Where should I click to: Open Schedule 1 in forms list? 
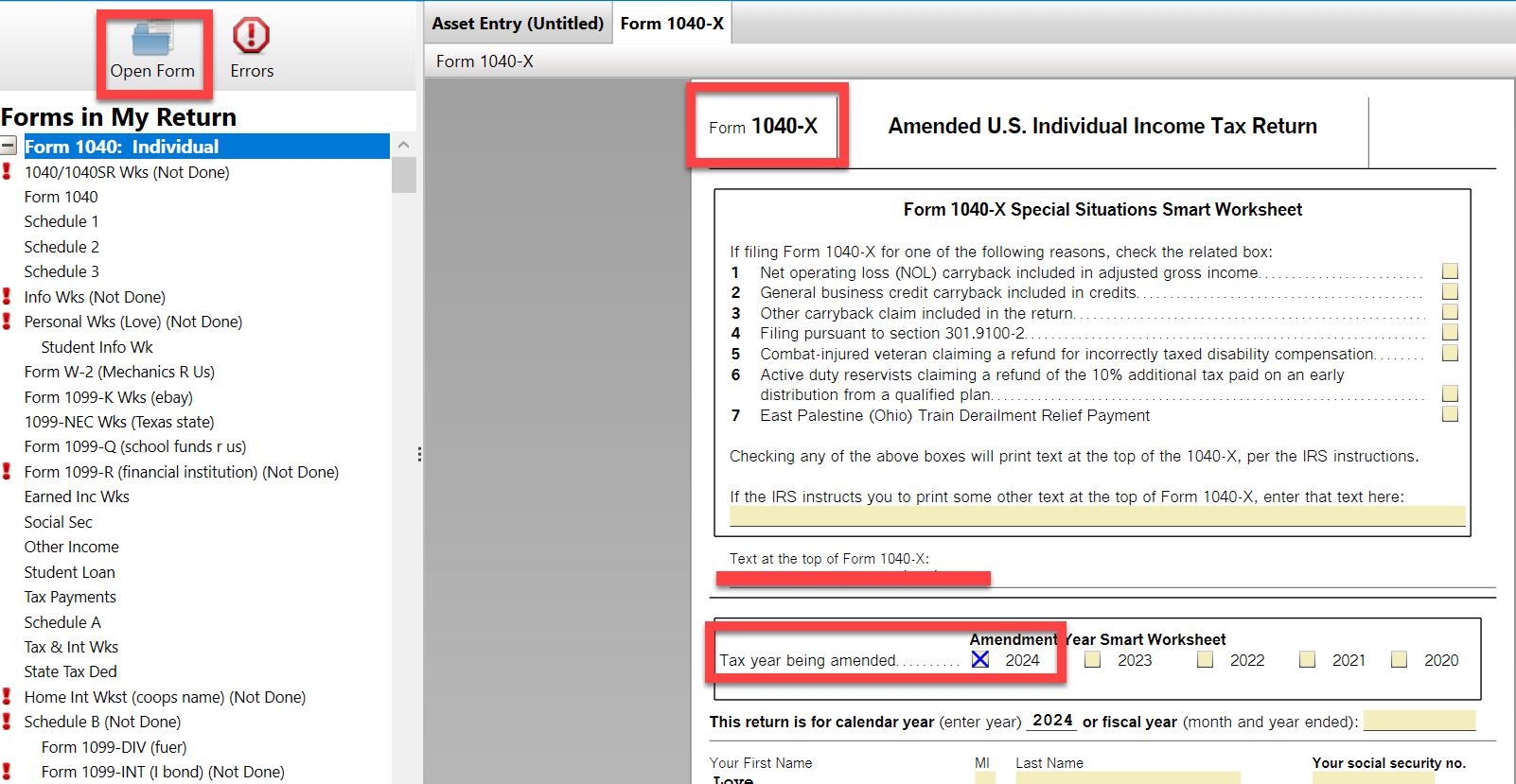tap(62, 221)
